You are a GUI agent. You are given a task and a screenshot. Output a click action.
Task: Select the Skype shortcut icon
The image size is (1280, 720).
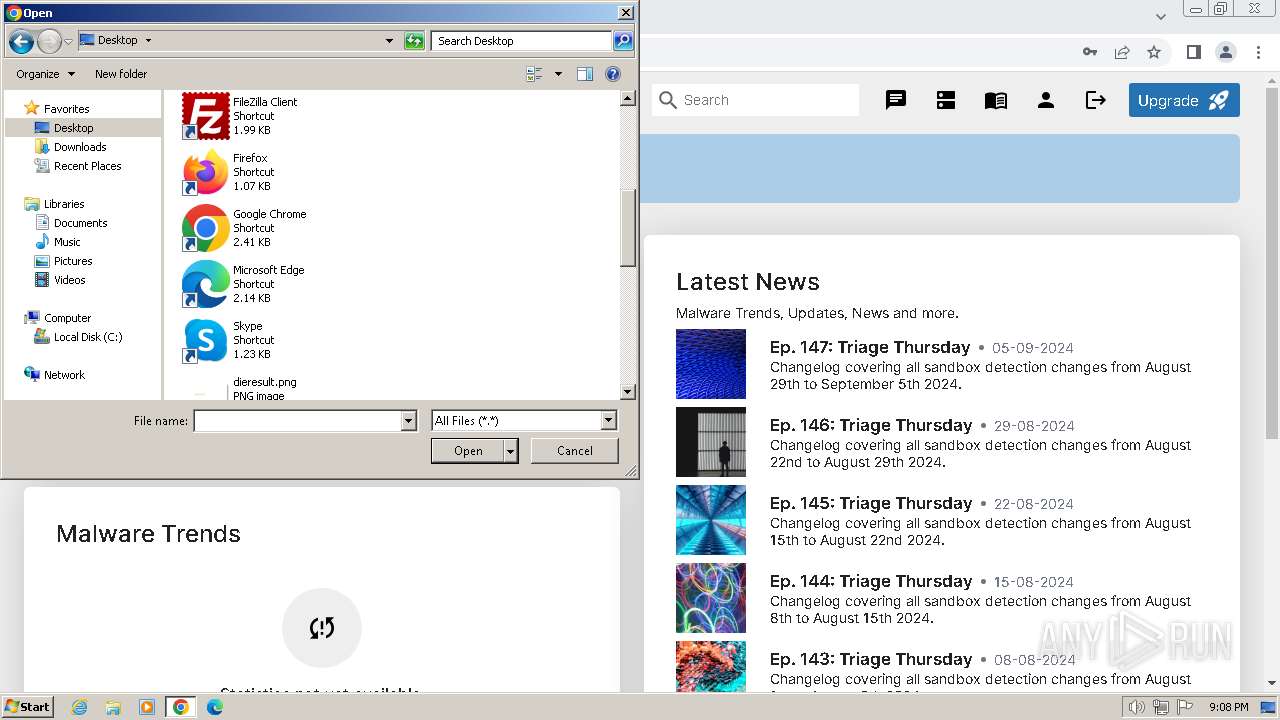pos(206,340)
